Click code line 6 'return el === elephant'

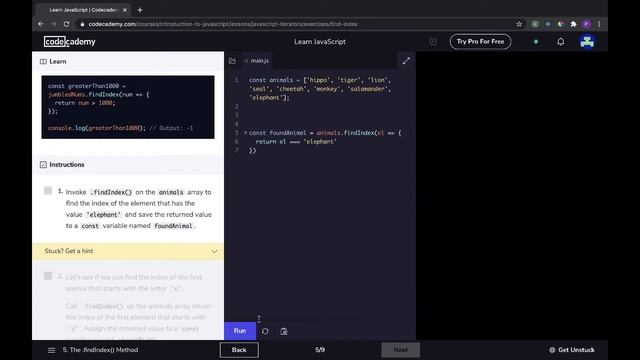coord(296,142)
